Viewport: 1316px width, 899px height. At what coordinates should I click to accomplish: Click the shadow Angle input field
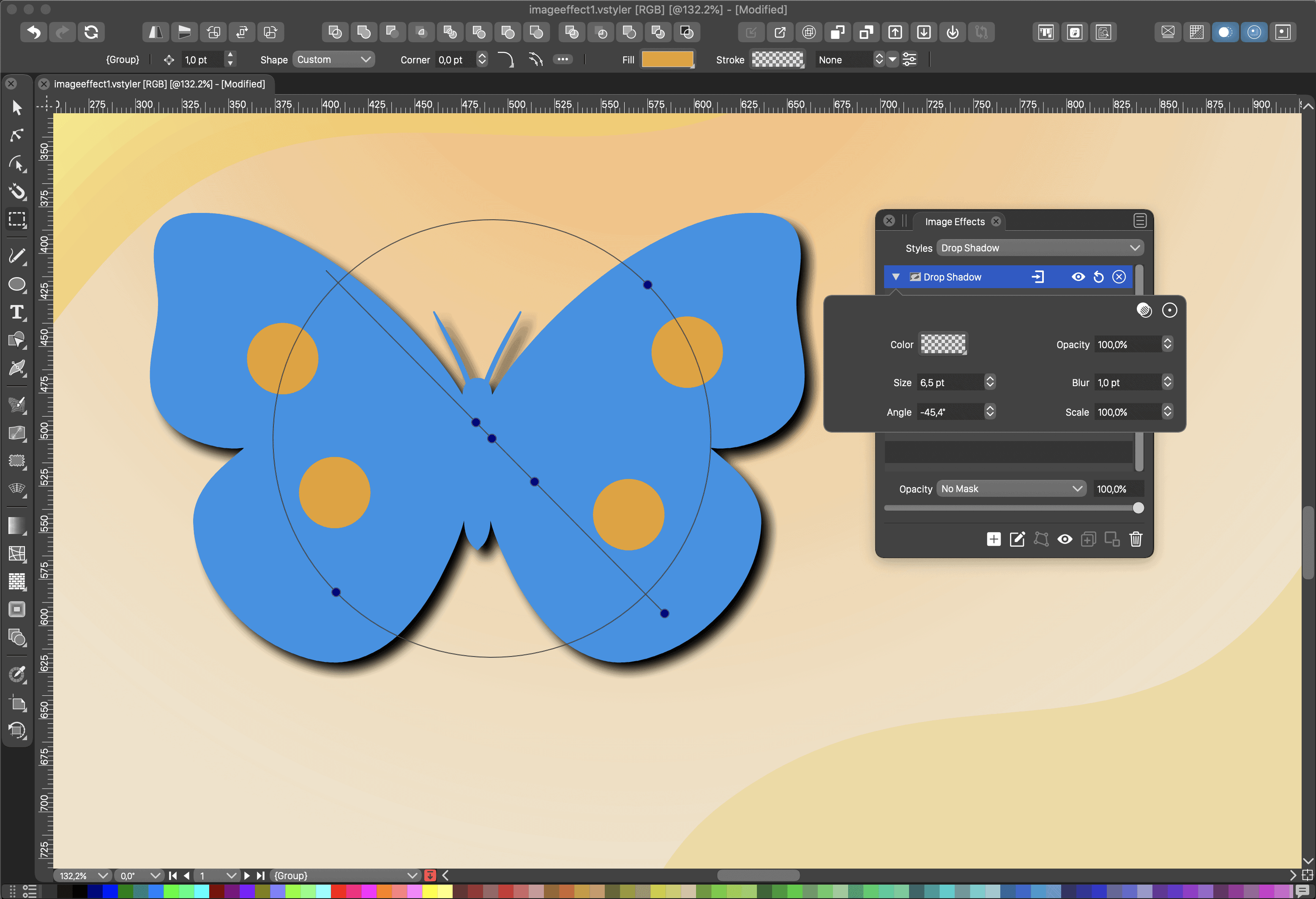[950, 412]
